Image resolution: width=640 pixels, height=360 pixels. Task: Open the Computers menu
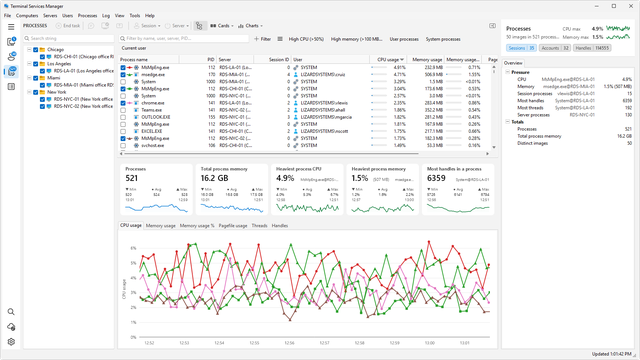pyautogui.click(x=27, y=16)
